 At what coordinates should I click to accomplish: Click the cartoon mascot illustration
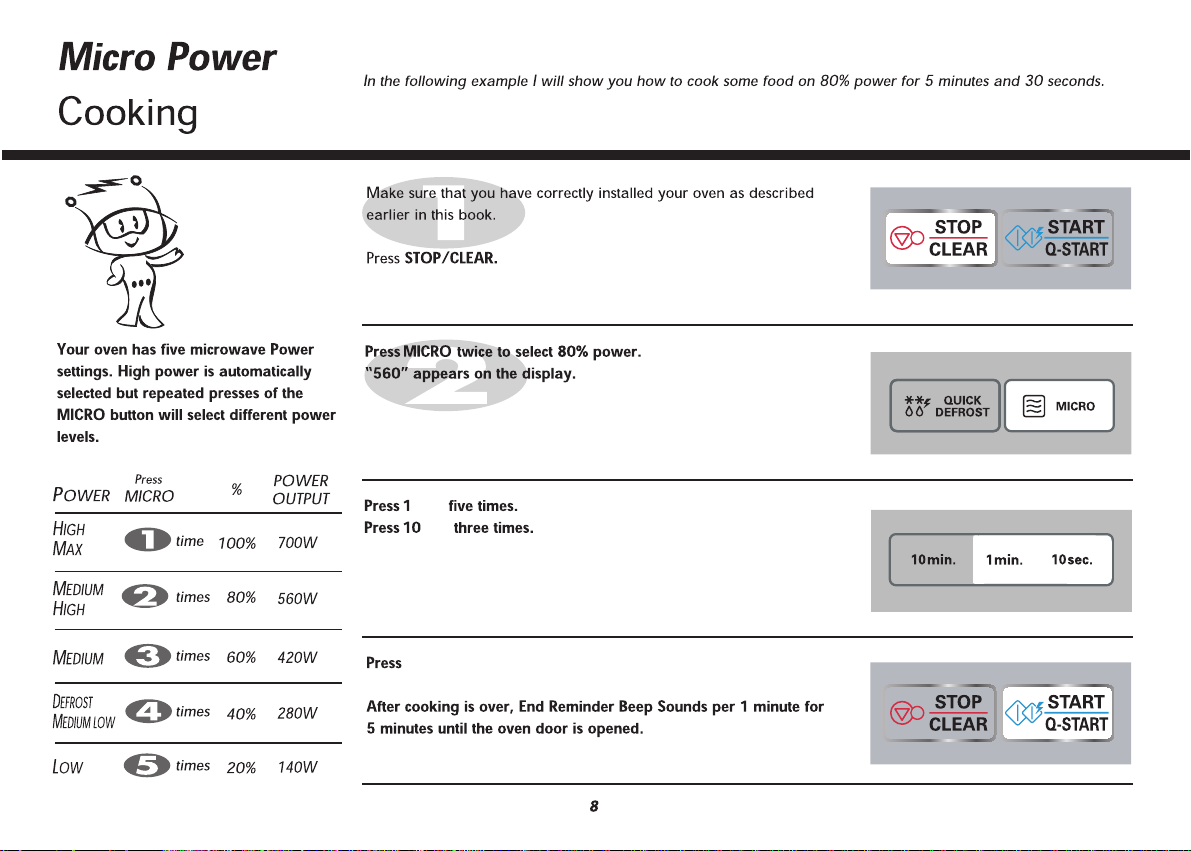[x=124, y=252]
